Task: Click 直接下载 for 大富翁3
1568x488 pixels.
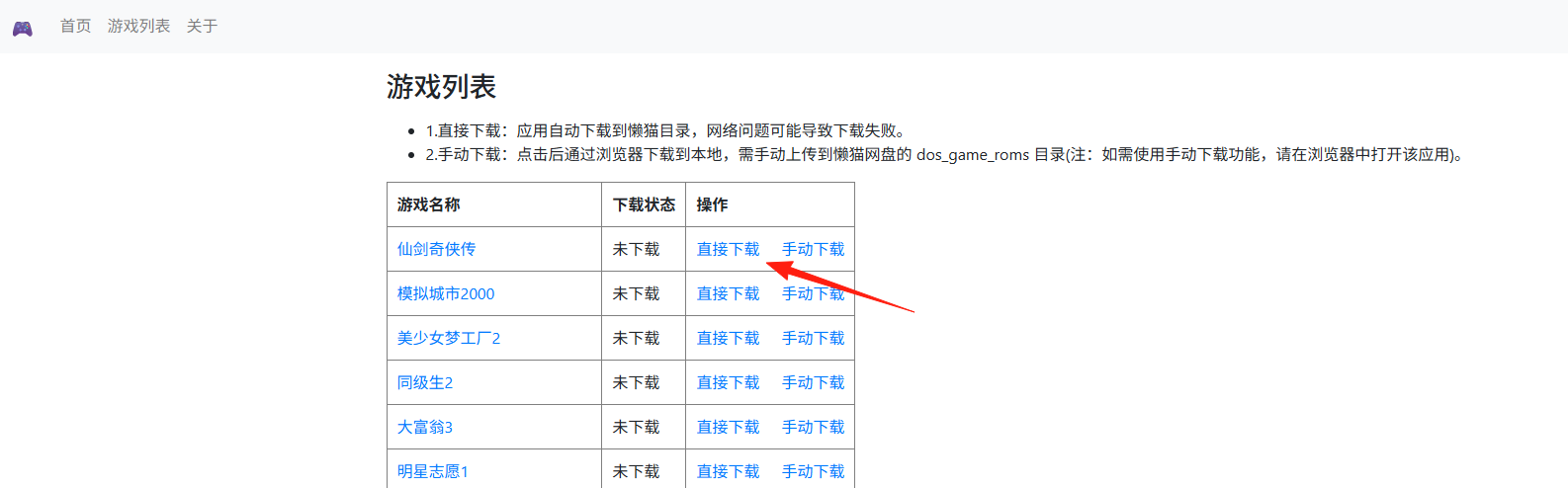Action: 728,427
